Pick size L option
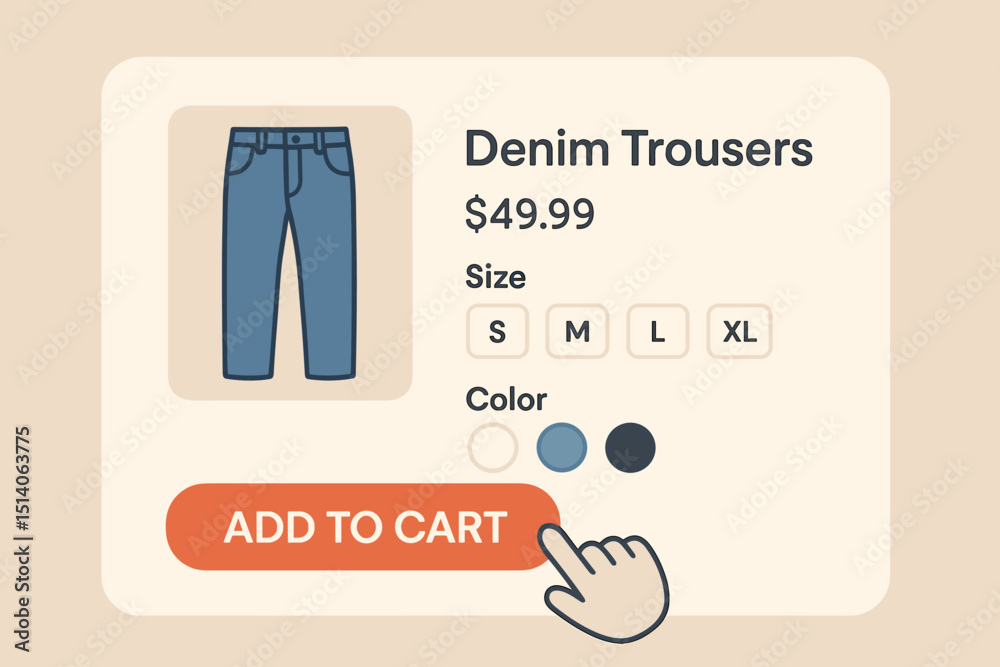The image size is (1000, 667). pos(658,331)
